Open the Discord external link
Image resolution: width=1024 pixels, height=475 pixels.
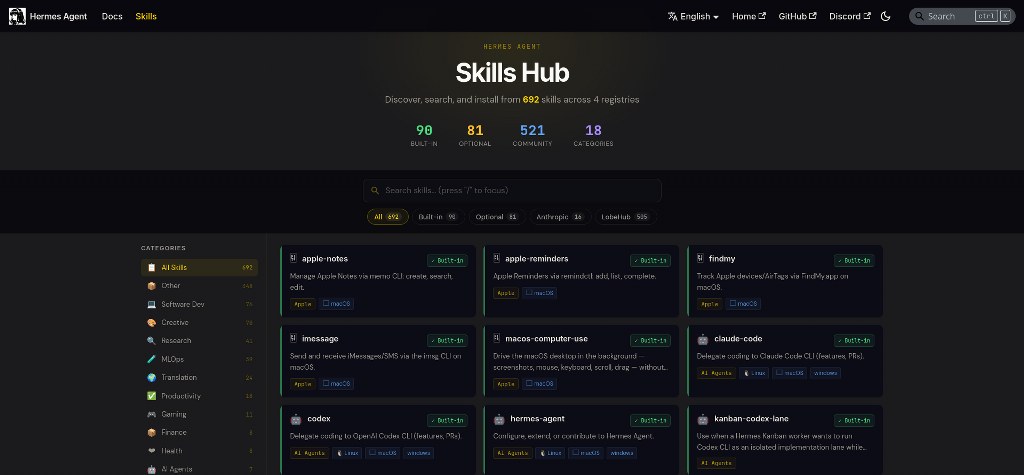coord(850,16)
